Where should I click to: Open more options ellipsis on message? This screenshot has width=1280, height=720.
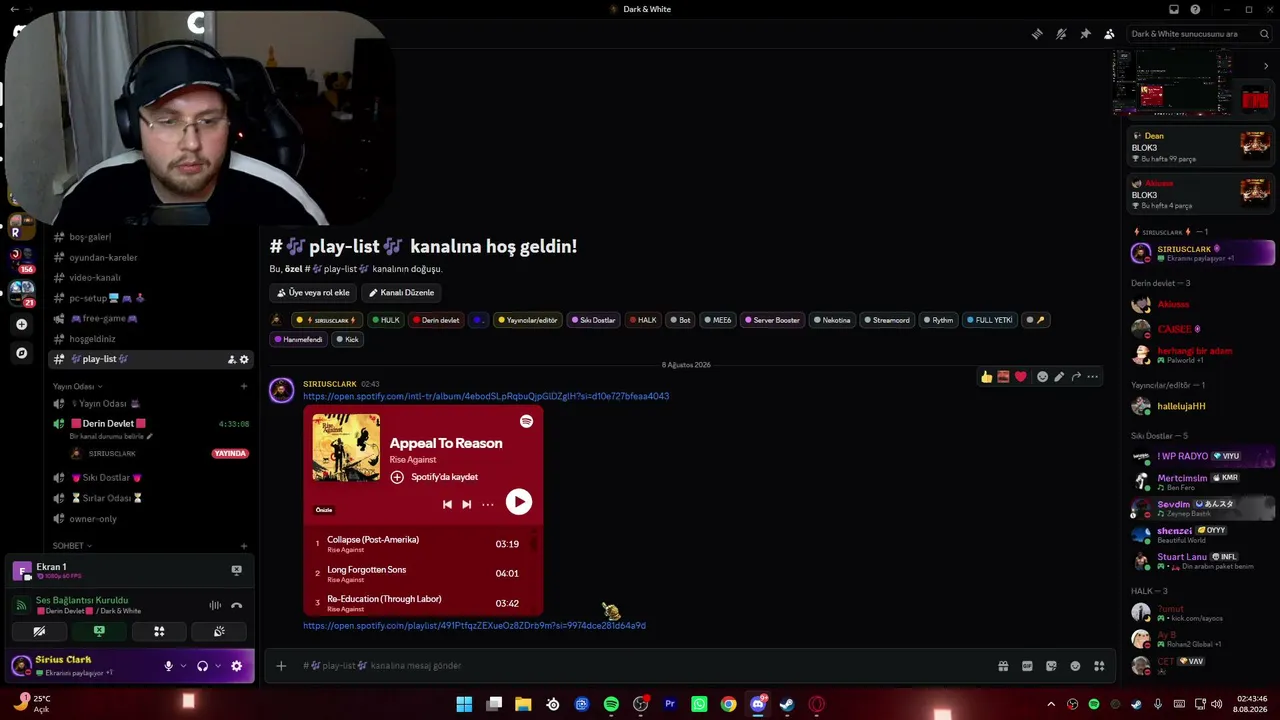pyautogui.click(x=1093, y=377)
